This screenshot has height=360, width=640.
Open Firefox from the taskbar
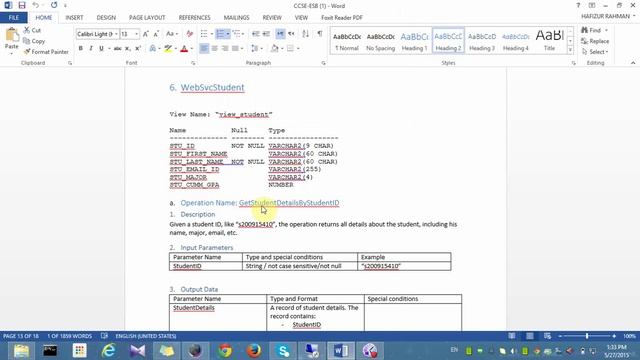pyautogui.click(x=254, y=351)
